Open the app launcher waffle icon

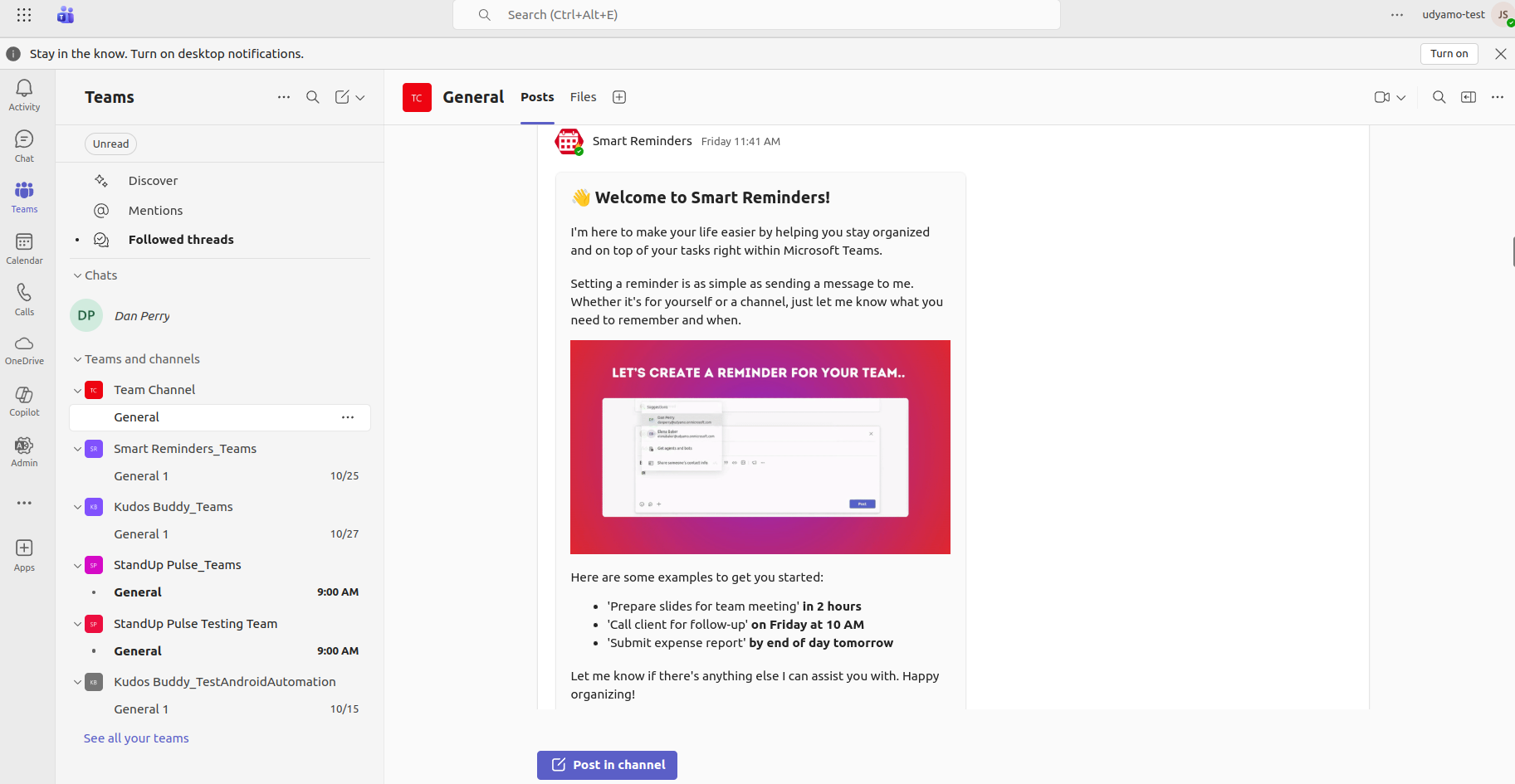click(24, 15)
